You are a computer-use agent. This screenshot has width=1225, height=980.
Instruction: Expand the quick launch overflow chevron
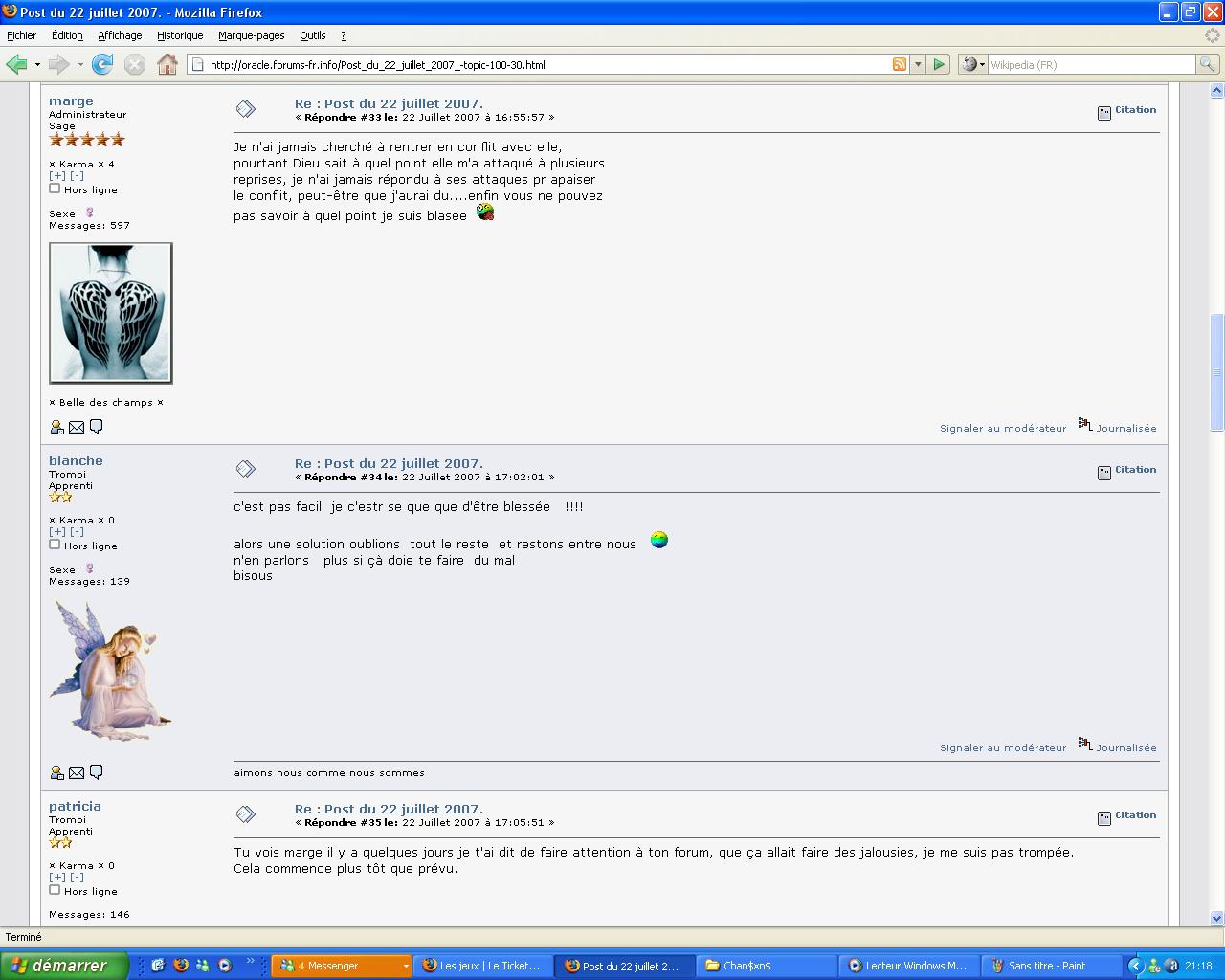tap(251, 961)
